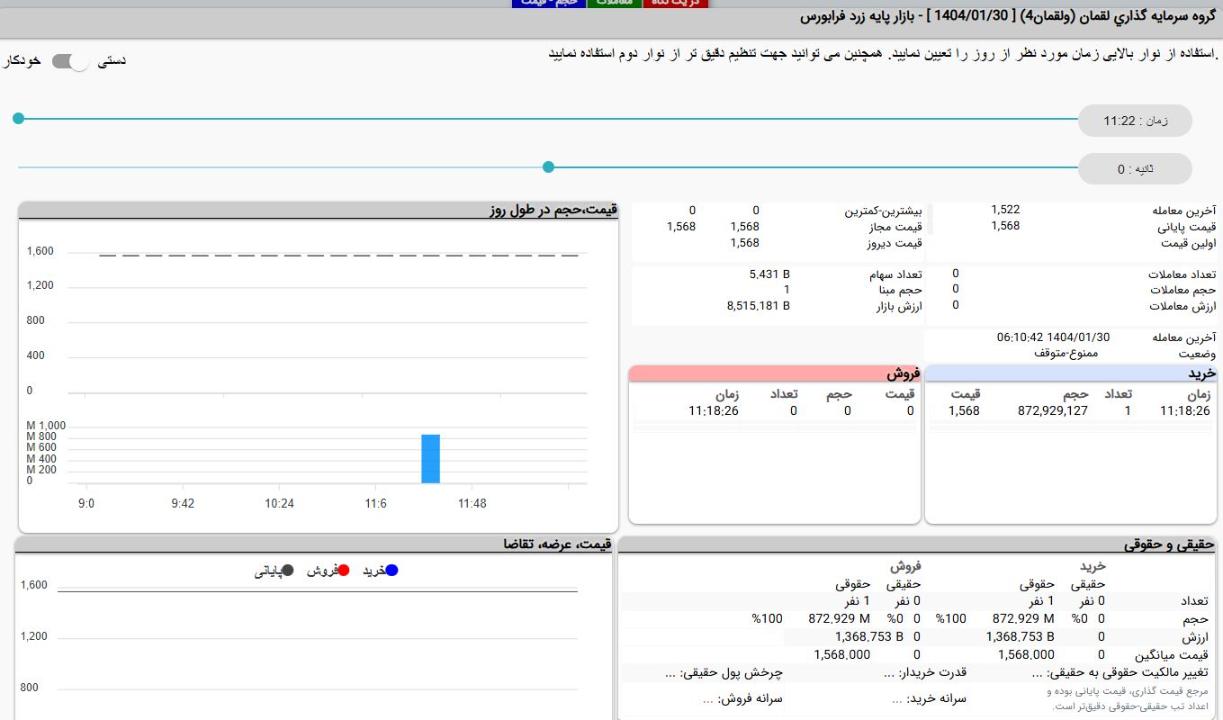Click the seconds slider handle
The height and width of the screenshot is (720, 1223).
tap(547, 167)
